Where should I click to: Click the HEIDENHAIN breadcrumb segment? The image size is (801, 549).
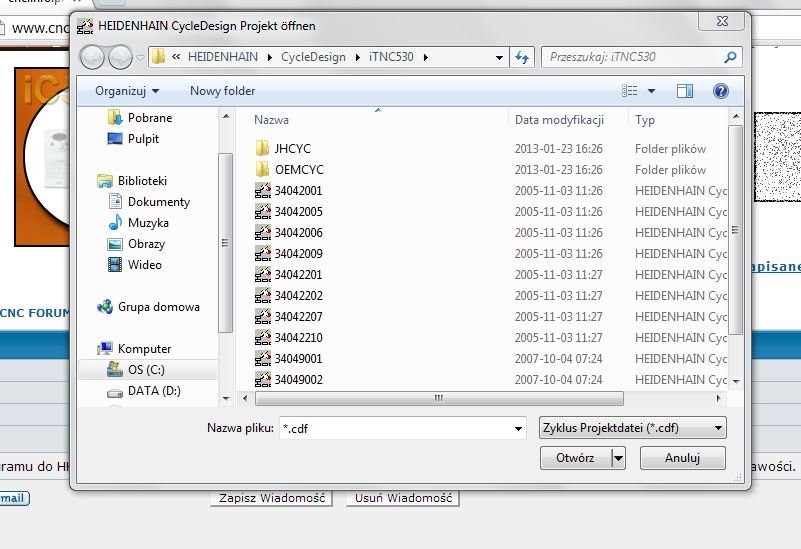point(223,57)
